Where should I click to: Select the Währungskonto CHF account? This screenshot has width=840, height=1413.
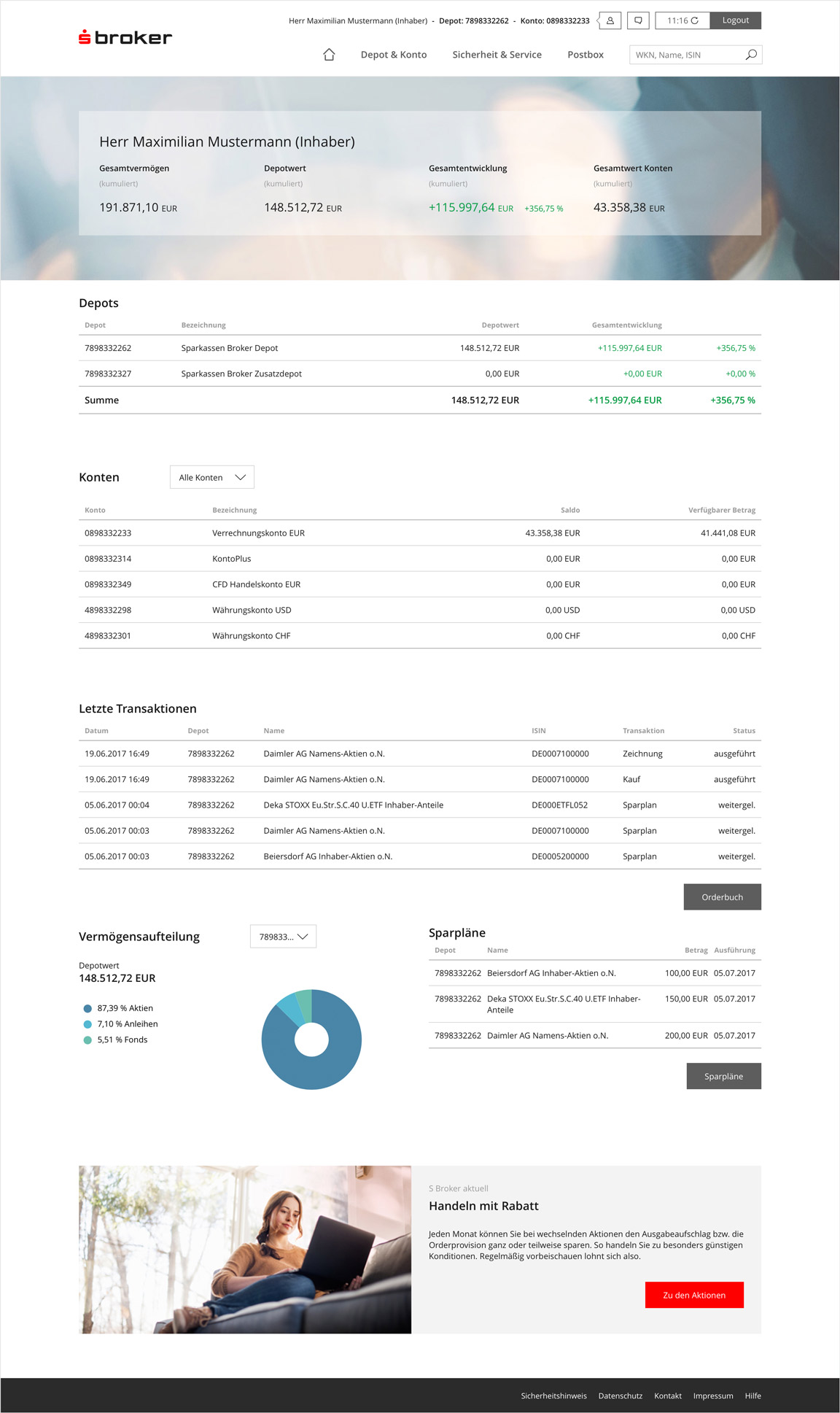point(252,635)
